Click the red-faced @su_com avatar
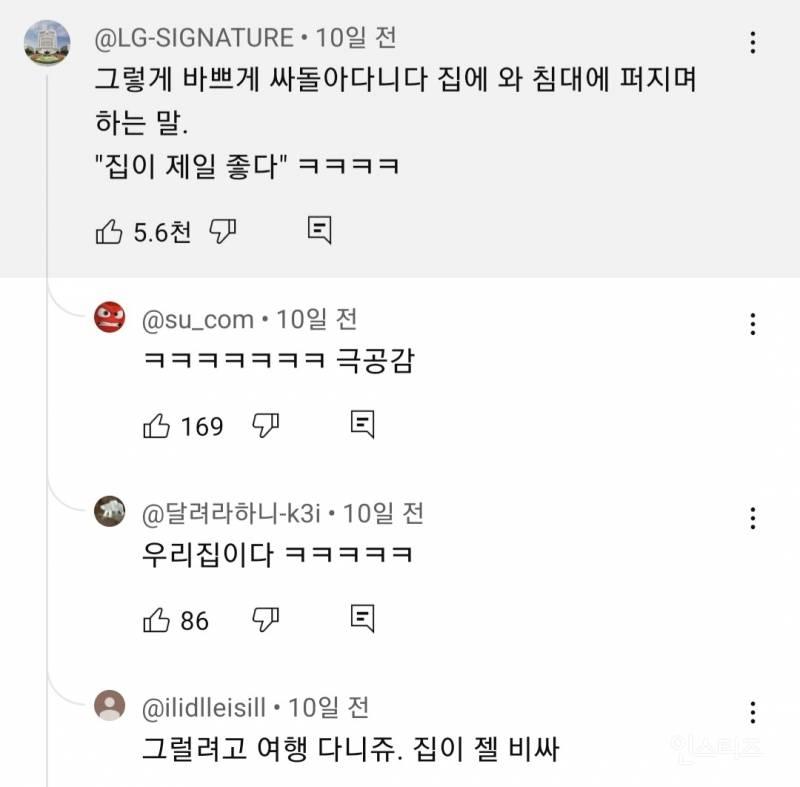The width and height of the screenshot is (800, 787). click(x=110, y=319)
